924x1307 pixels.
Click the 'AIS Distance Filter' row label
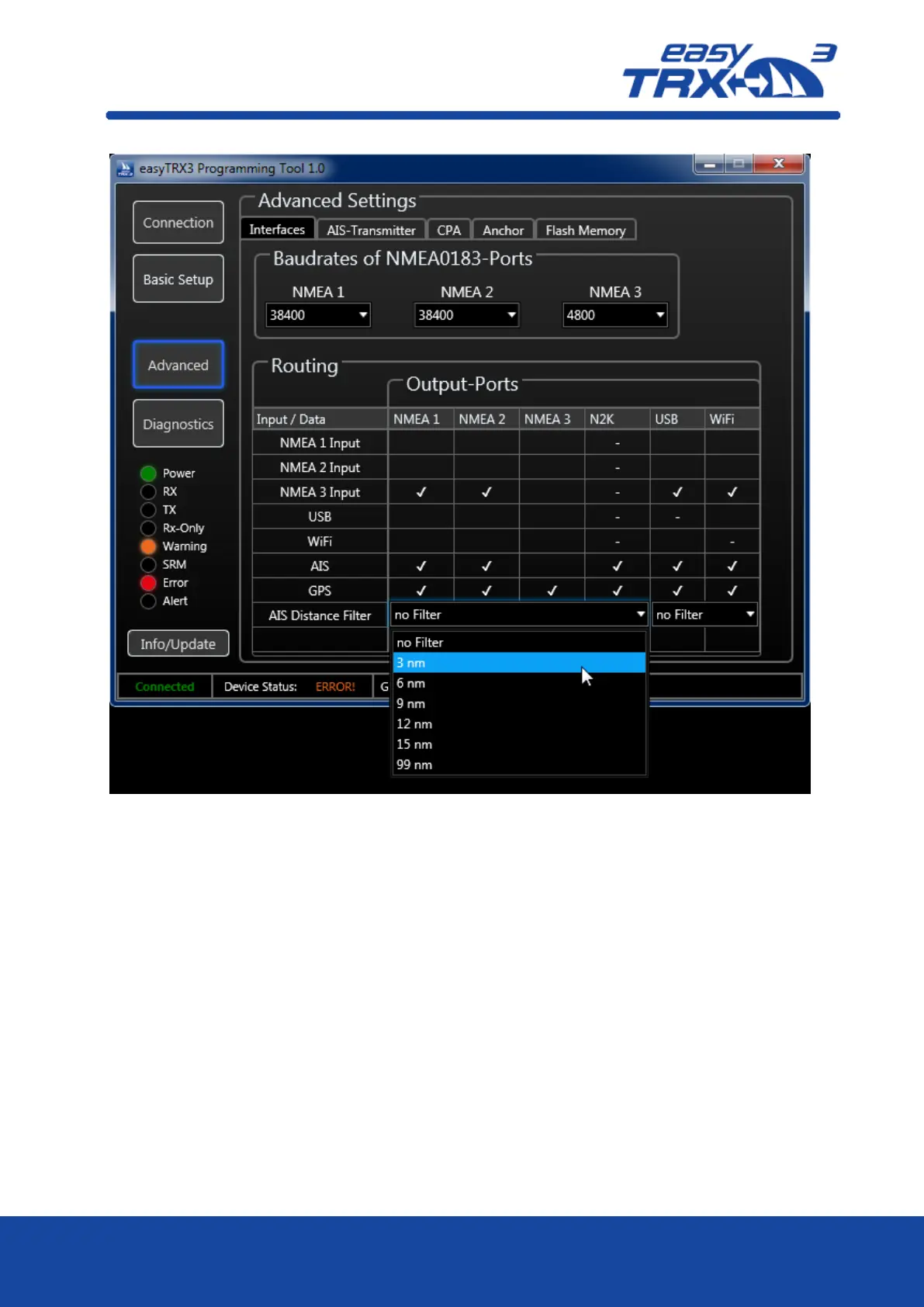320,615
